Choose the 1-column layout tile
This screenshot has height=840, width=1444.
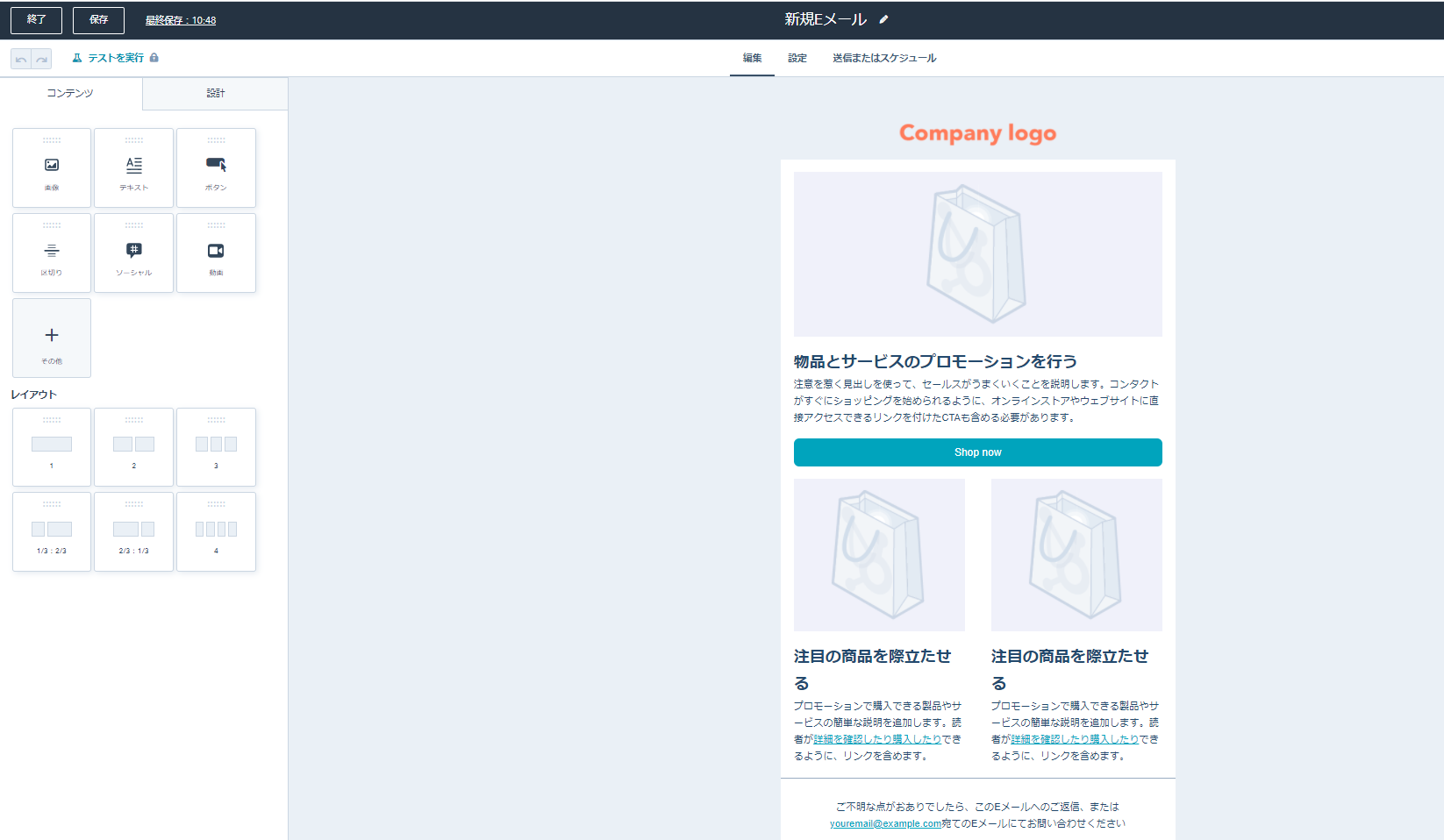point(52,447)
